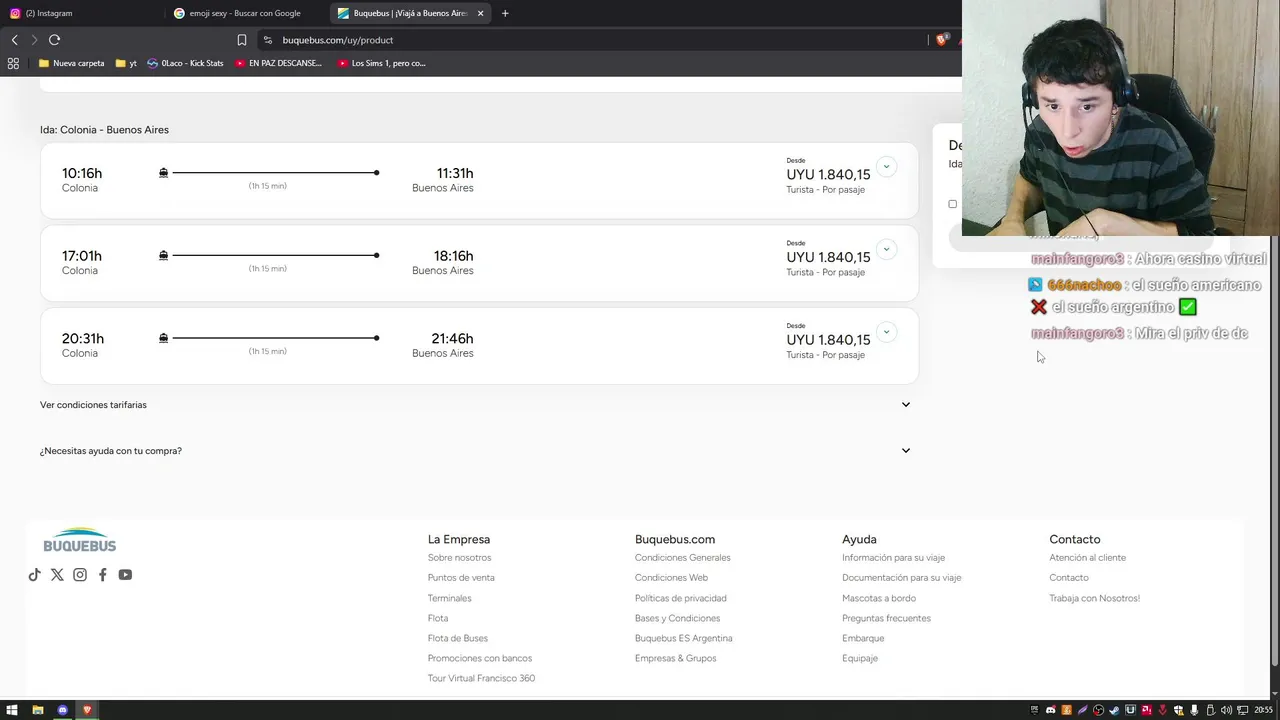Expand ¿Necesitas ayuda con tu compra? section

click(x=475, y=451)
